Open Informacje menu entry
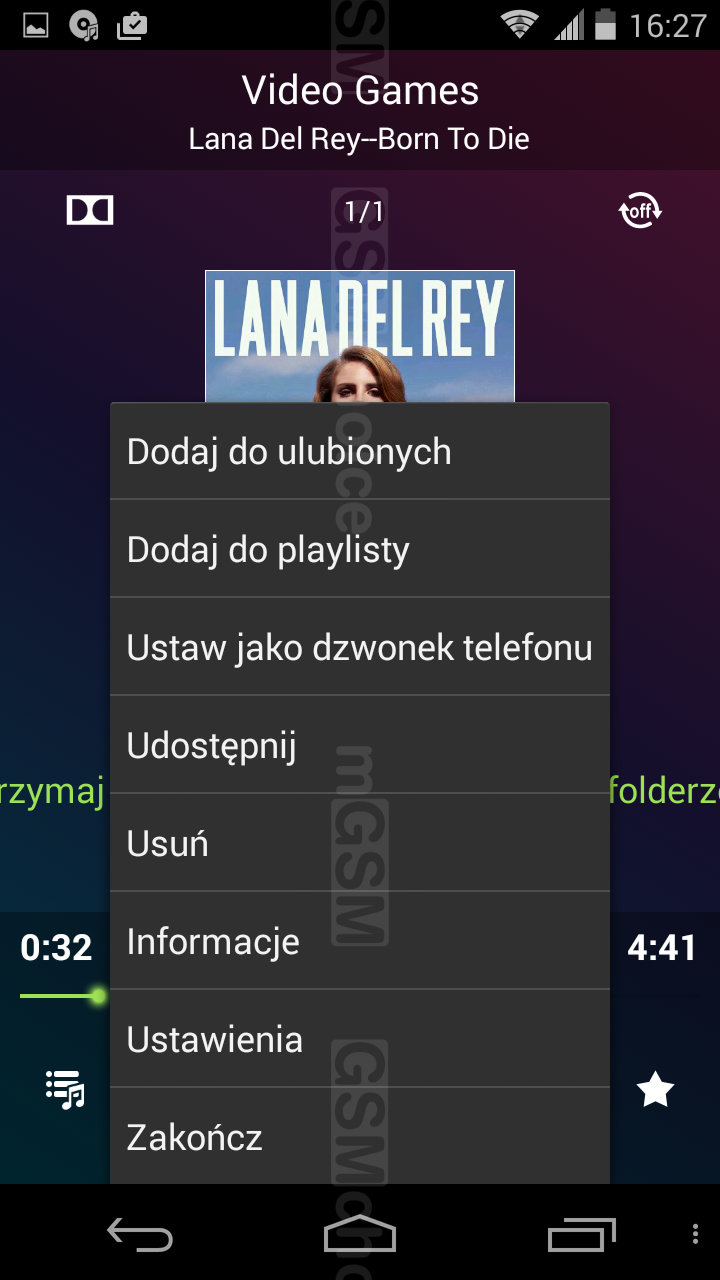 click(x=360, y=941)
